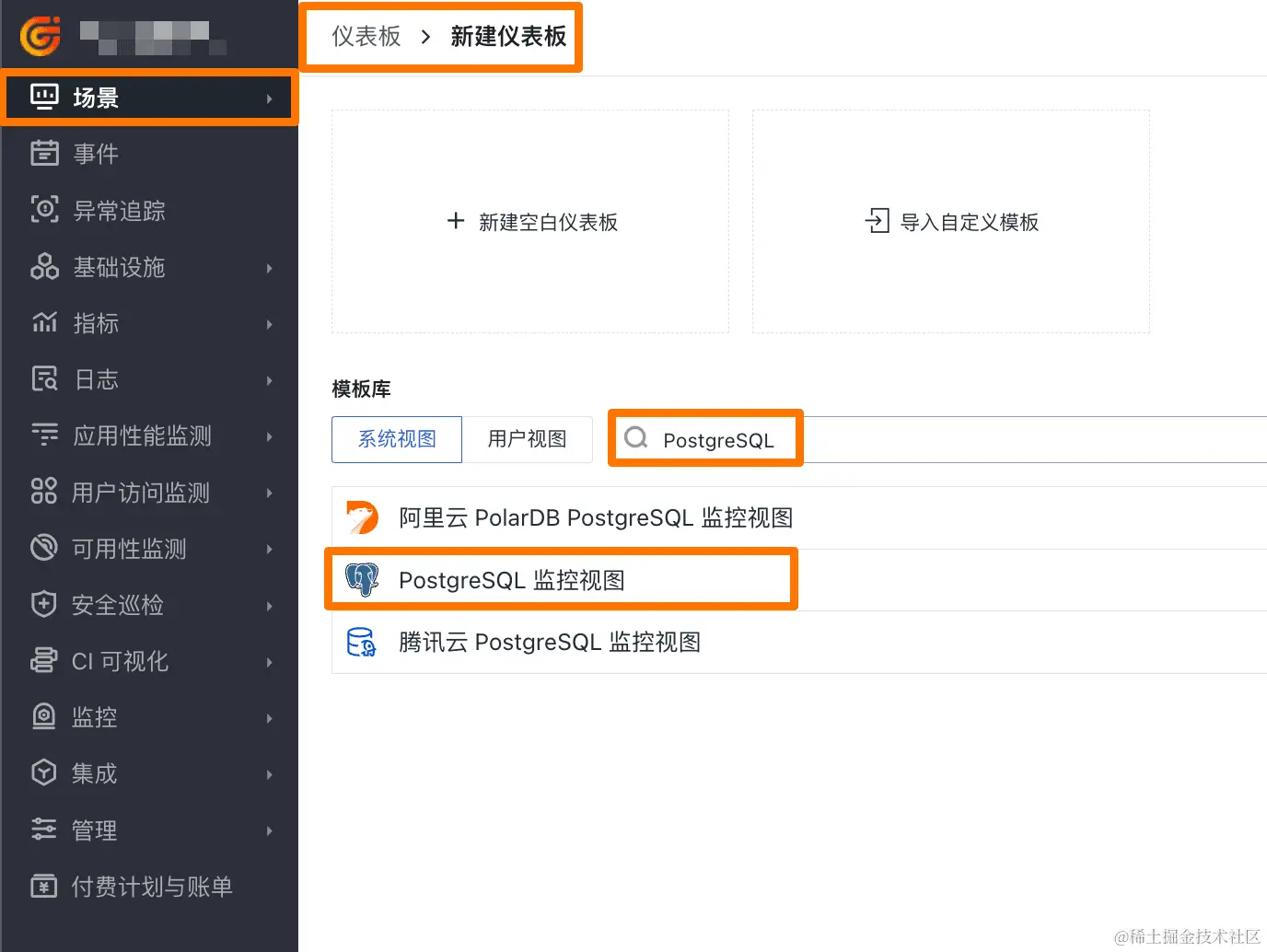The width and height of the screenshot is (1267, 952).
Task: Select 腾讯云 PostgreSQL 监控视图 template
Action: [x=799, y=642]
